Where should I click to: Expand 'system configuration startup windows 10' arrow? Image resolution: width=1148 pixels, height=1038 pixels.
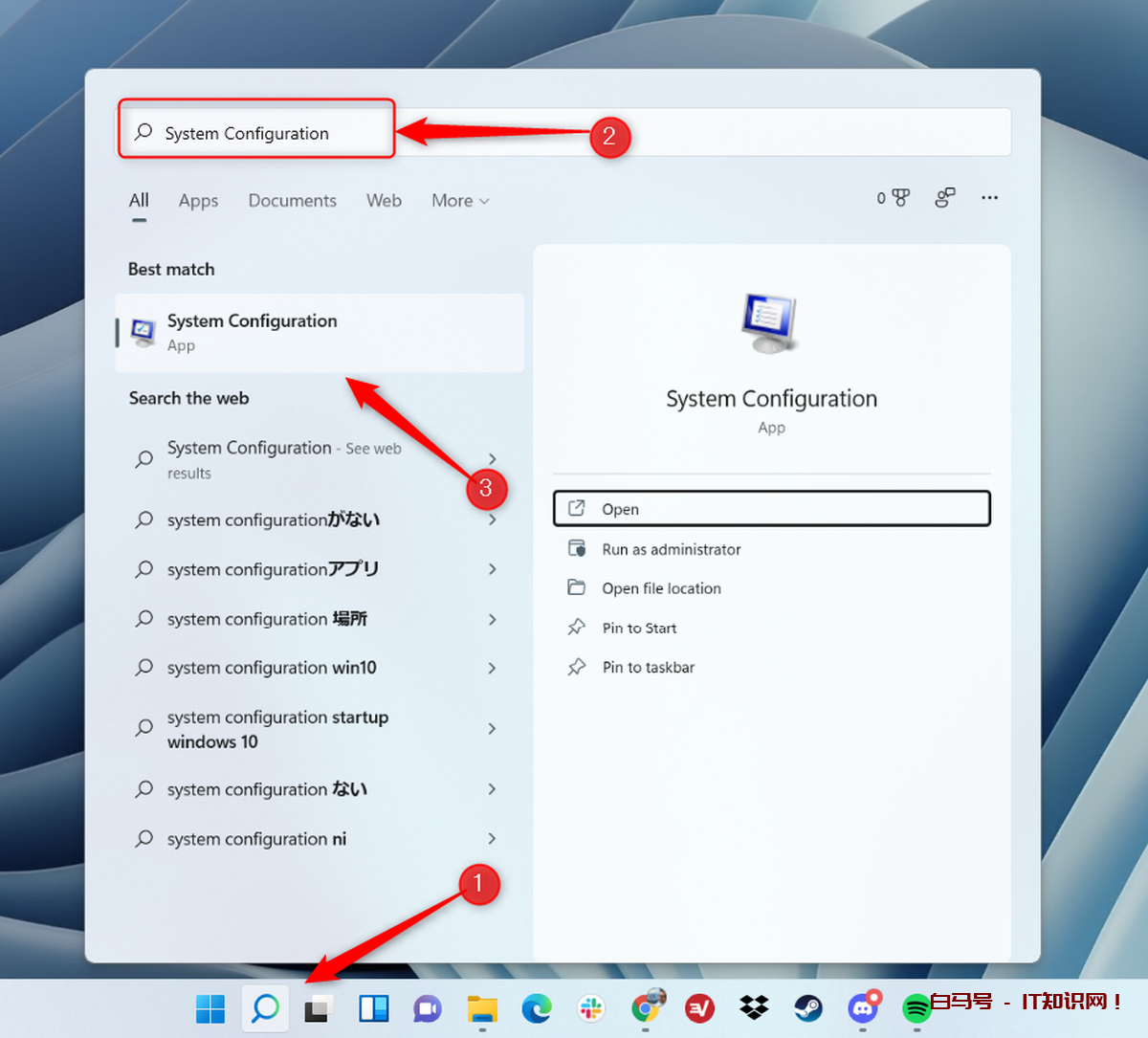[492, 729]
